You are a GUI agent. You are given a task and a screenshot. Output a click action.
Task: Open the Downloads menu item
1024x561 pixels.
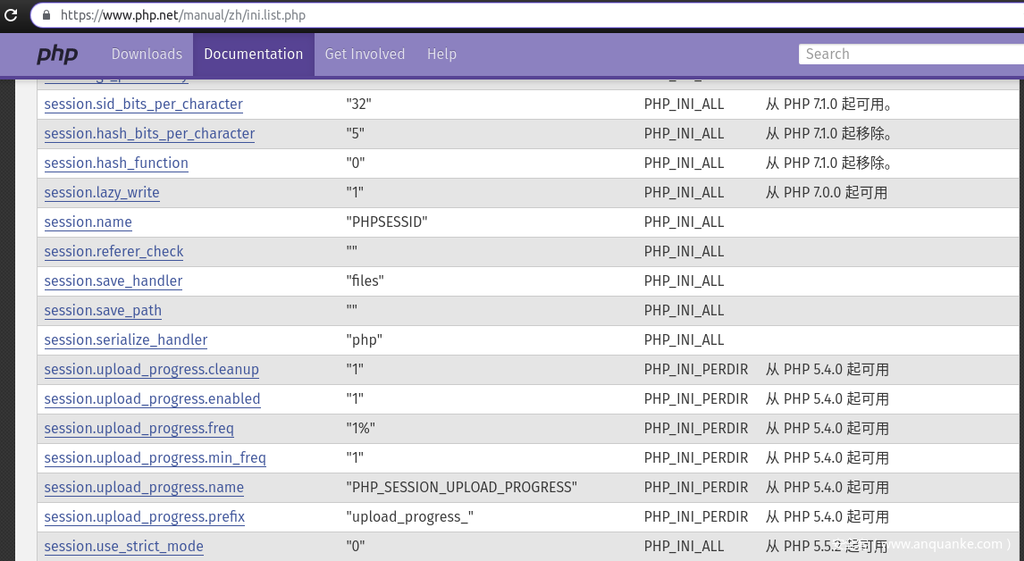coord(147,54)
